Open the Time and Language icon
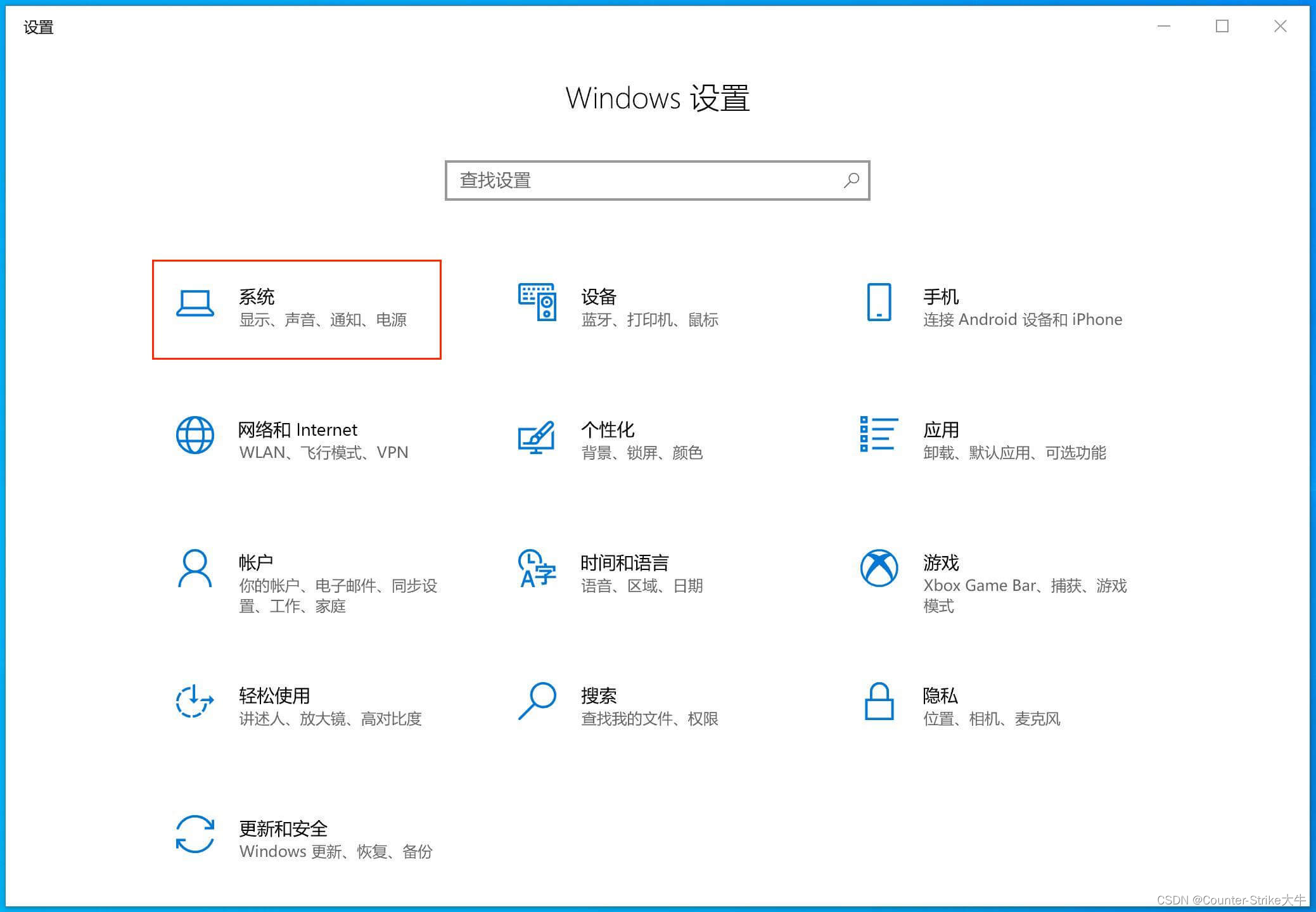The width and height of the screenshot is (1316, 912). click(x=537, y=568)
